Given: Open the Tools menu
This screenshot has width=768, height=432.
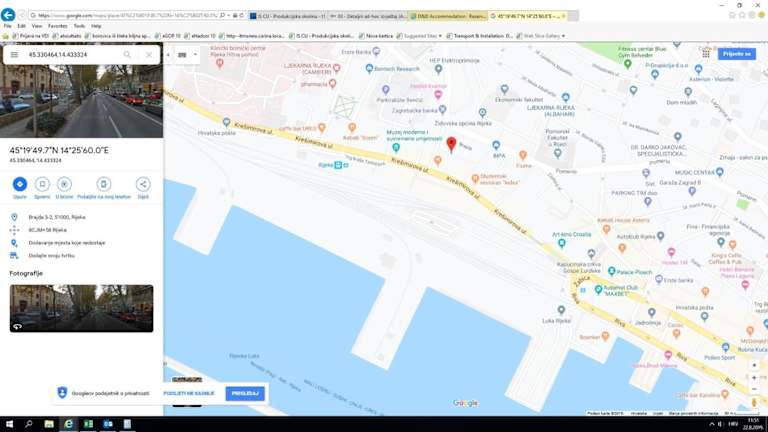Looking at the screenshot, I should tap(81, 26).
